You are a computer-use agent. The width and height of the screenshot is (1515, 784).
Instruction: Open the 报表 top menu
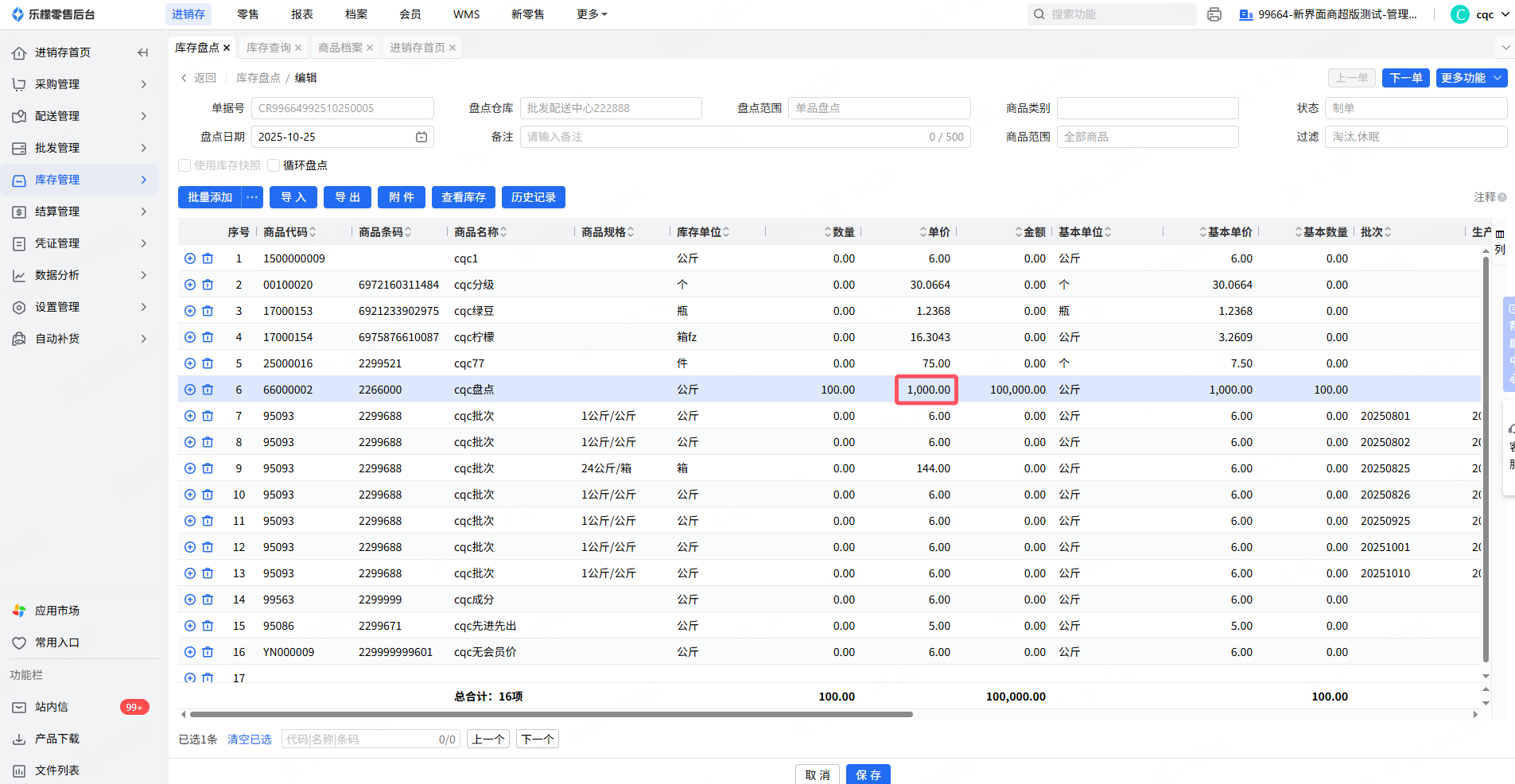point(302,14)
